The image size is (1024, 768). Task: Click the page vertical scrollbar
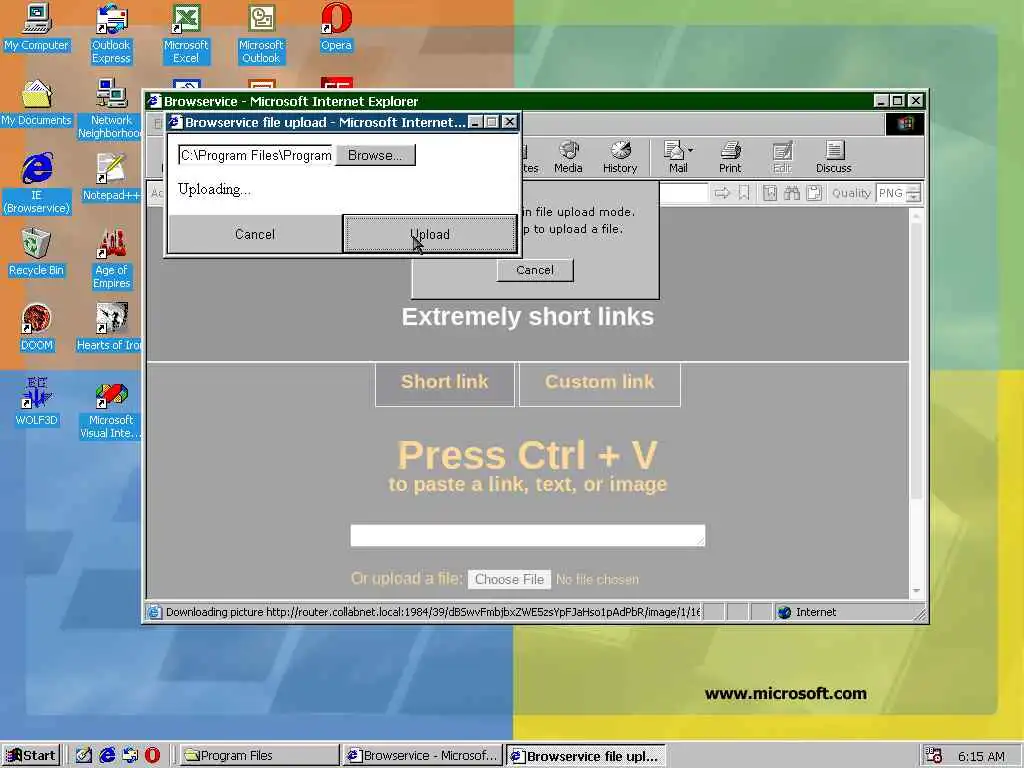[x=916, y=362]
